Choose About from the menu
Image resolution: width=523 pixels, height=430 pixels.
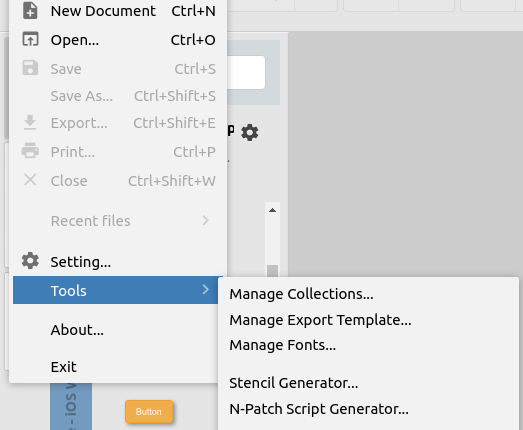pos(77,330)
